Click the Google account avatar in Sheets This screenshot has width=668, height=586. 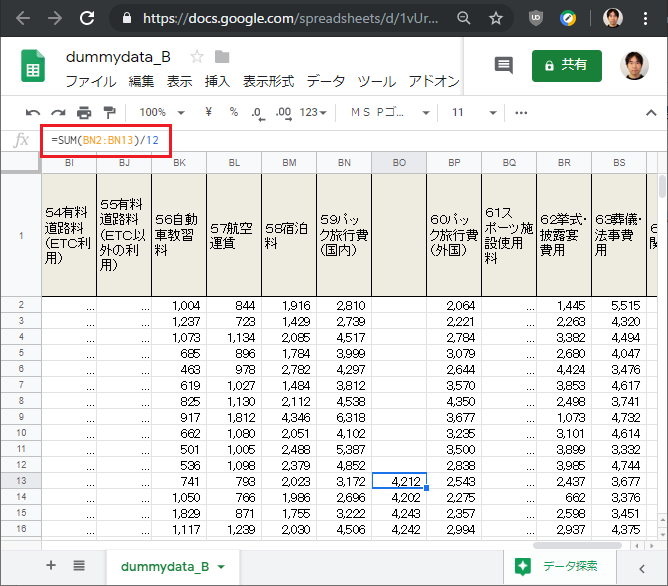(634, 66)
